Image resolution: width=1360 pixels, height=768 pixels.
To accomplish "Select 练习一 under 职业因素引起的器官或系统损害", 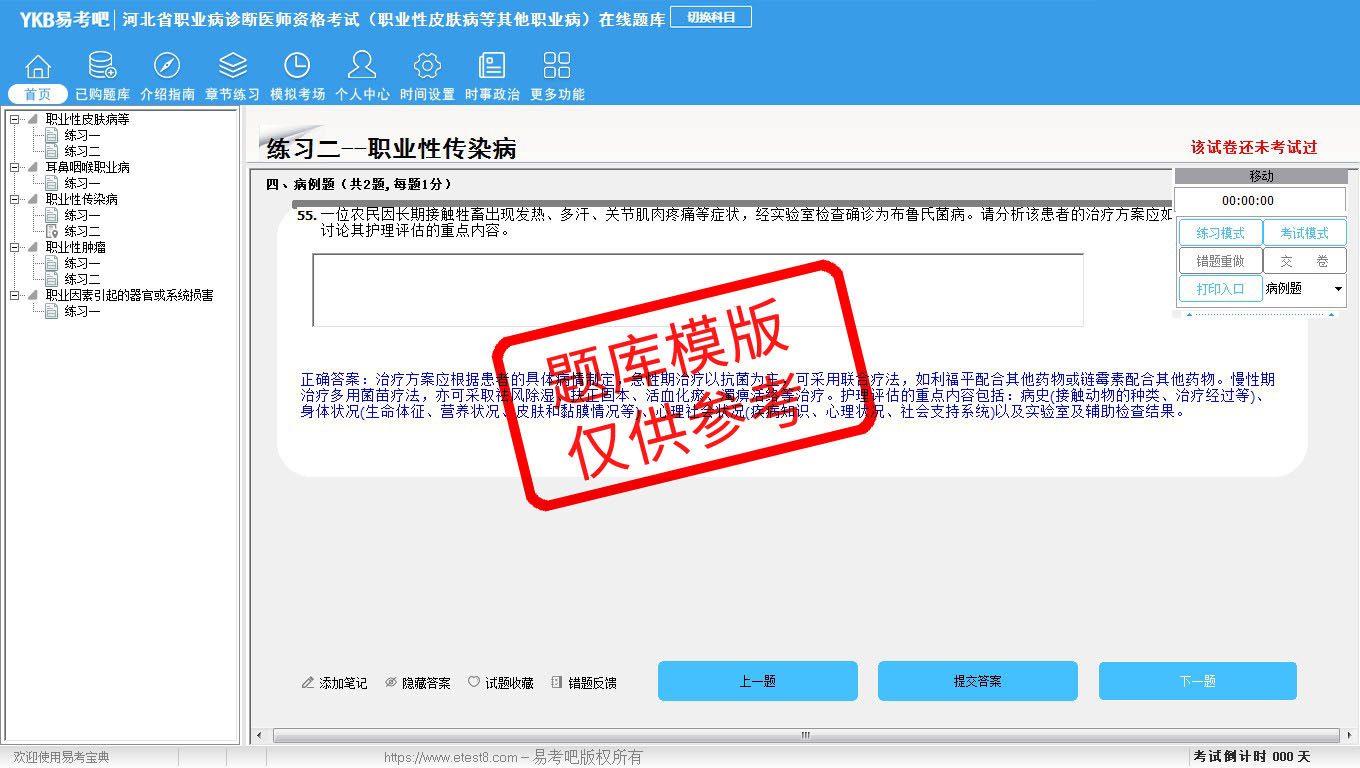I will point(82,311).
